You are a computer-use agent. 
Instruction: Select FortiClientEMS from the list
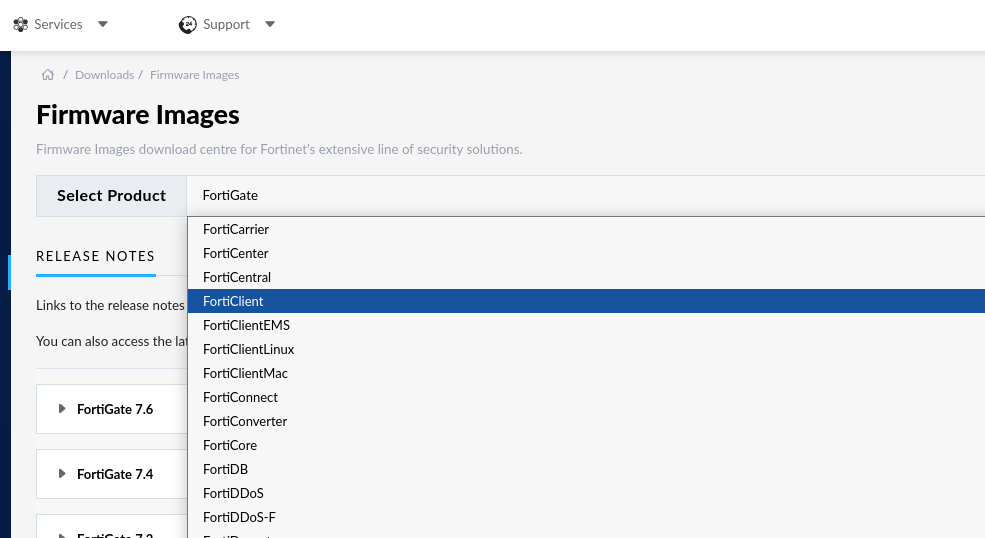246,325
